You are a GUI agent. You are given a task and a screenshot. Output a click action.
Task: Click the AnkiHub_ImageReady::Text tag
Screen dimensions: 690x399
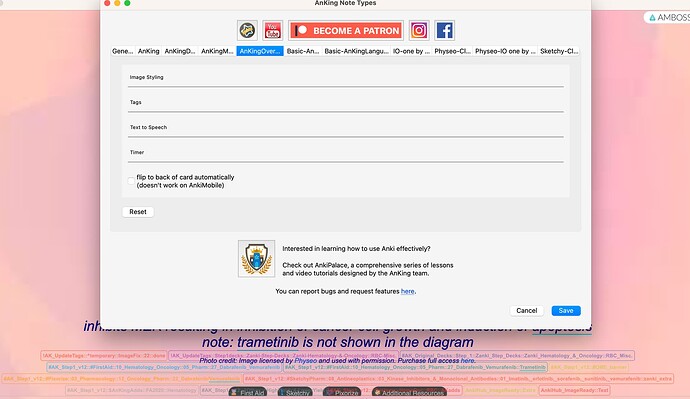pos(574,390)
